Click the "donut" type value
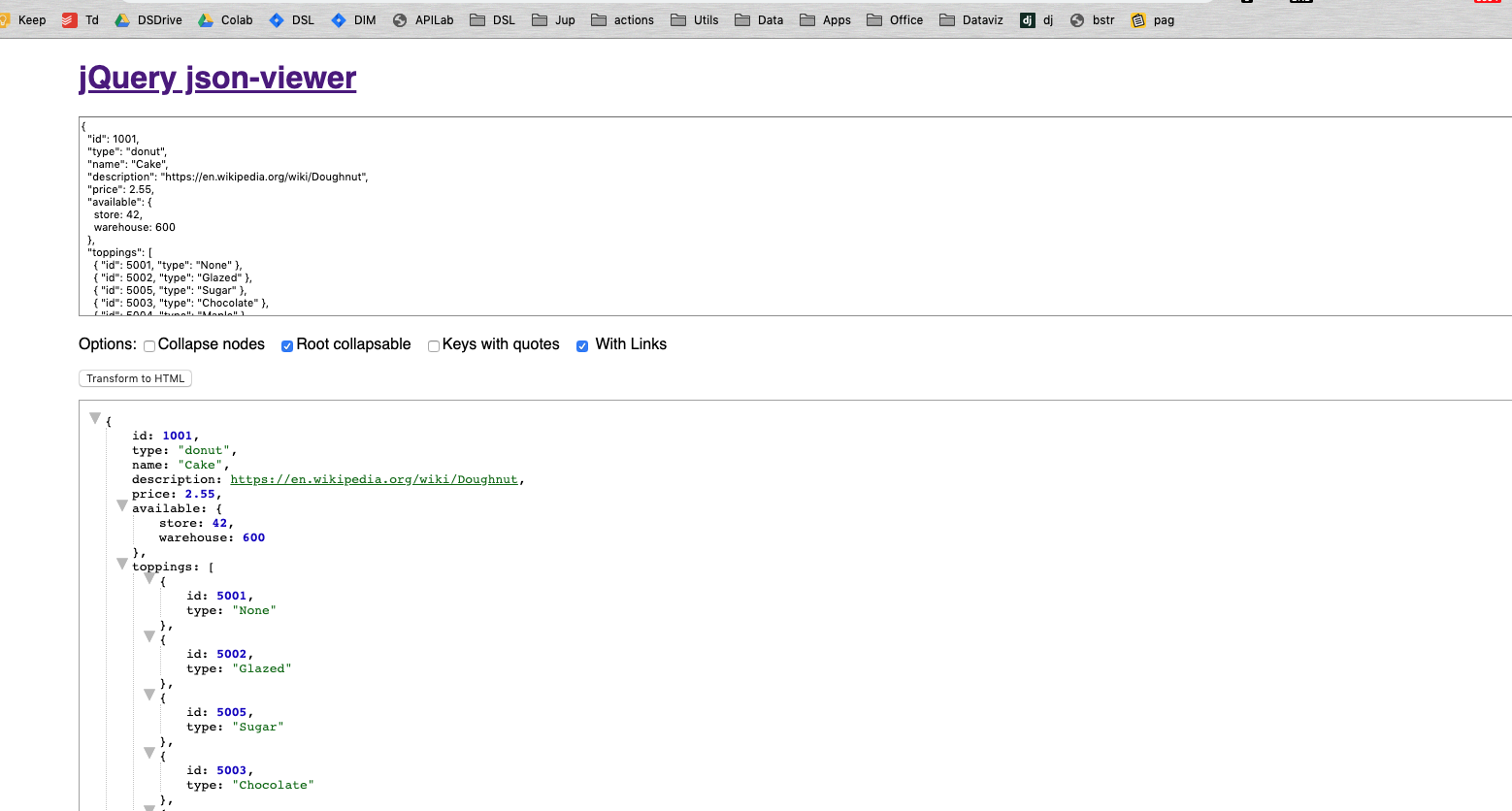The width and height of the screenshot is (1512, 811). [x=204, y=450]
